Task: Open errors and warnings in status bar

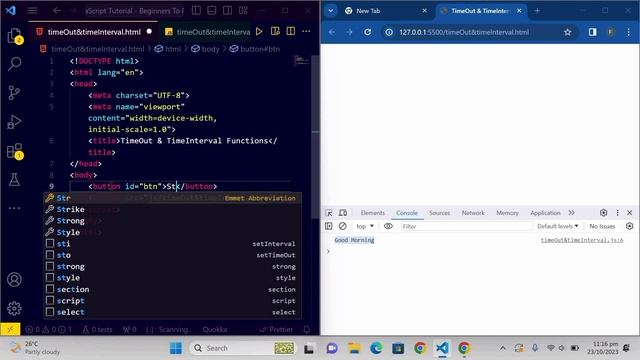Action: point(48,329)
